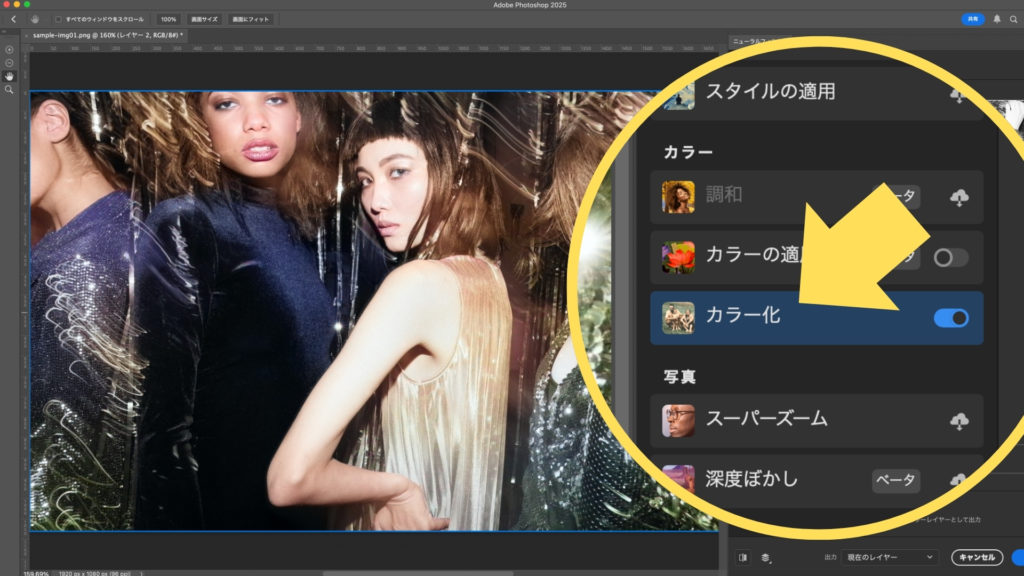This screenshot has width=1024, height=576.
Task: Click the 100% zoom button
Action: tap(168, 19)
